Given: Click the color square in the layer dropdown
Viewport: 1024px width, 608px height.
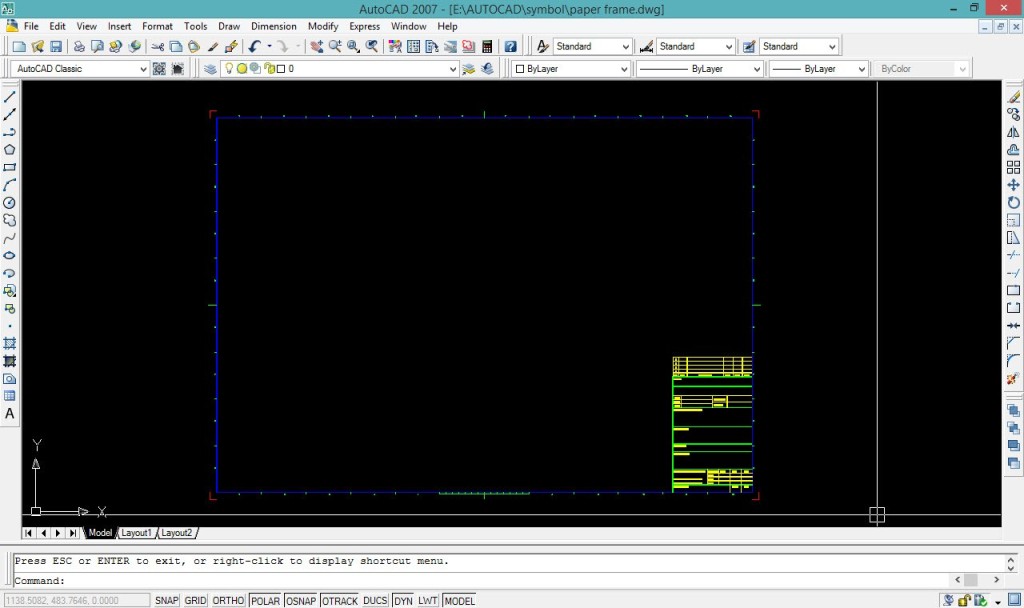Looking at the screenshot, I should 282,68.
